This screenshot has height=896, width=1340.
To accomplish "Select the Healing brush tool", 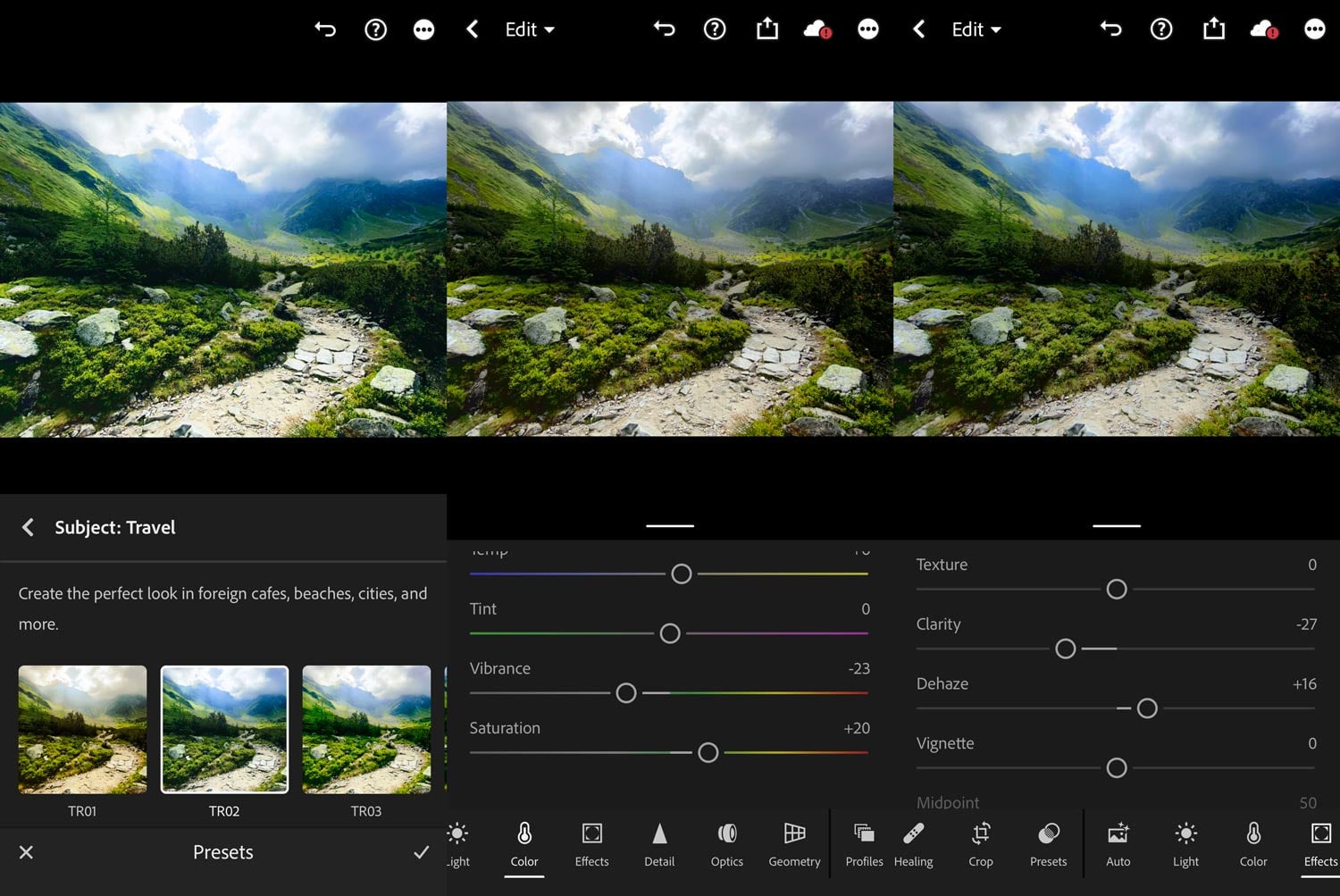I will click(x=913, y=844).
